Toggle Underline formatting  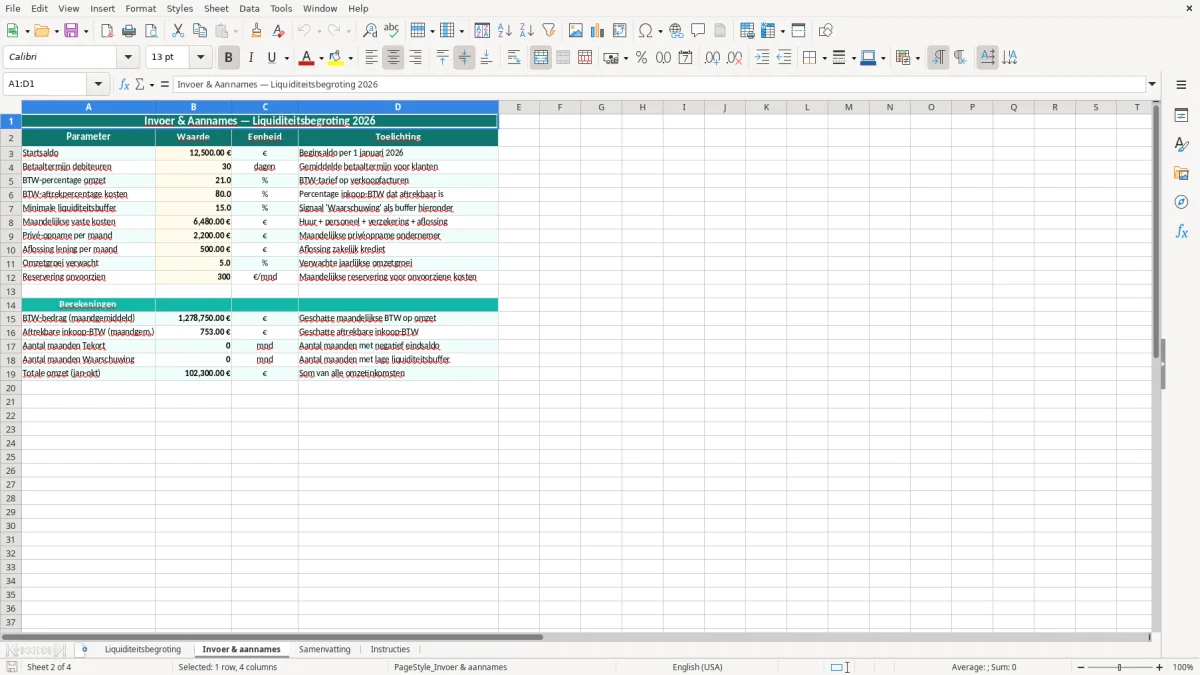click(271, 58)
